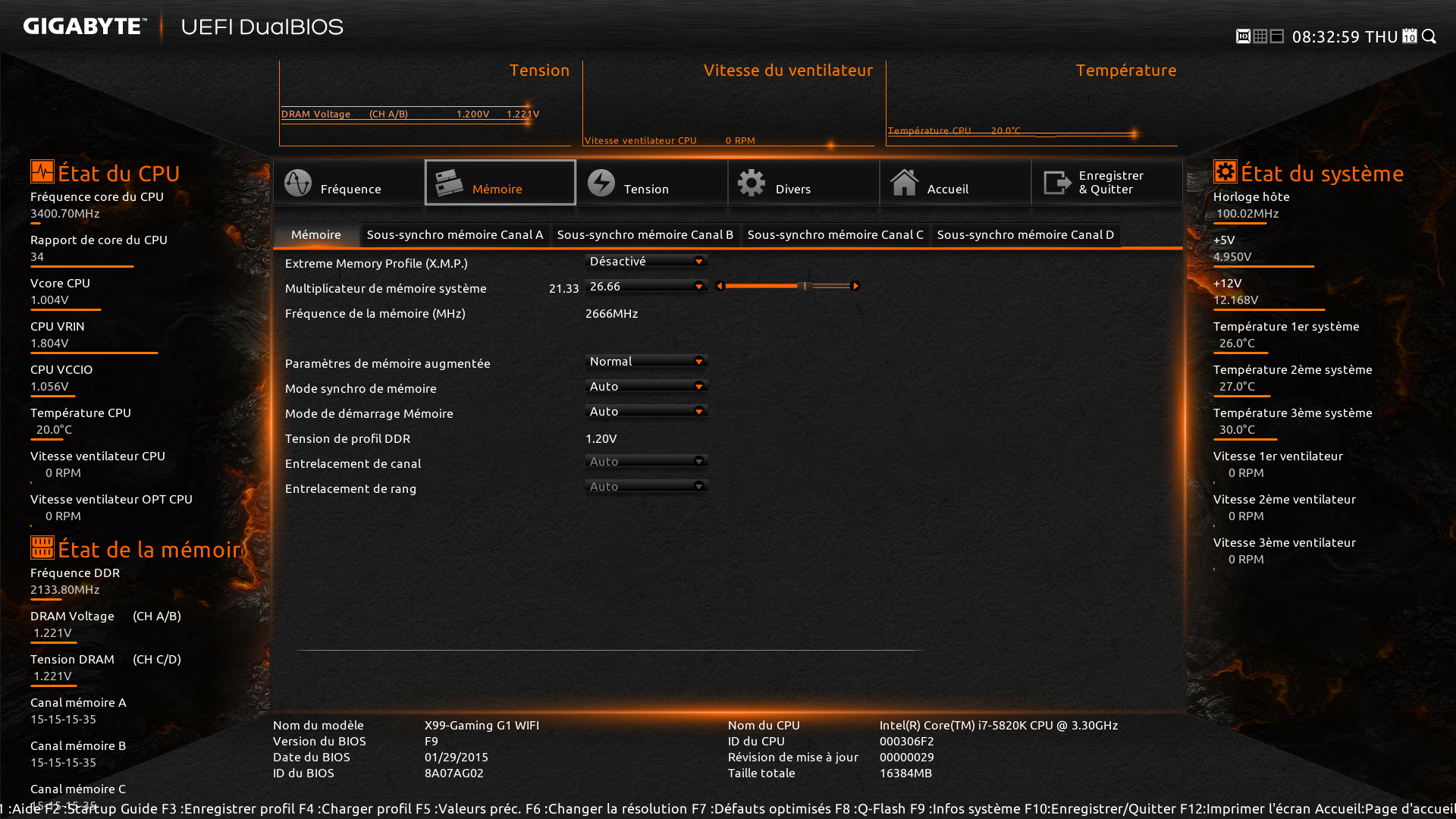The image size is (1456, 819).
Task: Click the 2666MHz memory frequency value
Action: (x=611, y=314)
